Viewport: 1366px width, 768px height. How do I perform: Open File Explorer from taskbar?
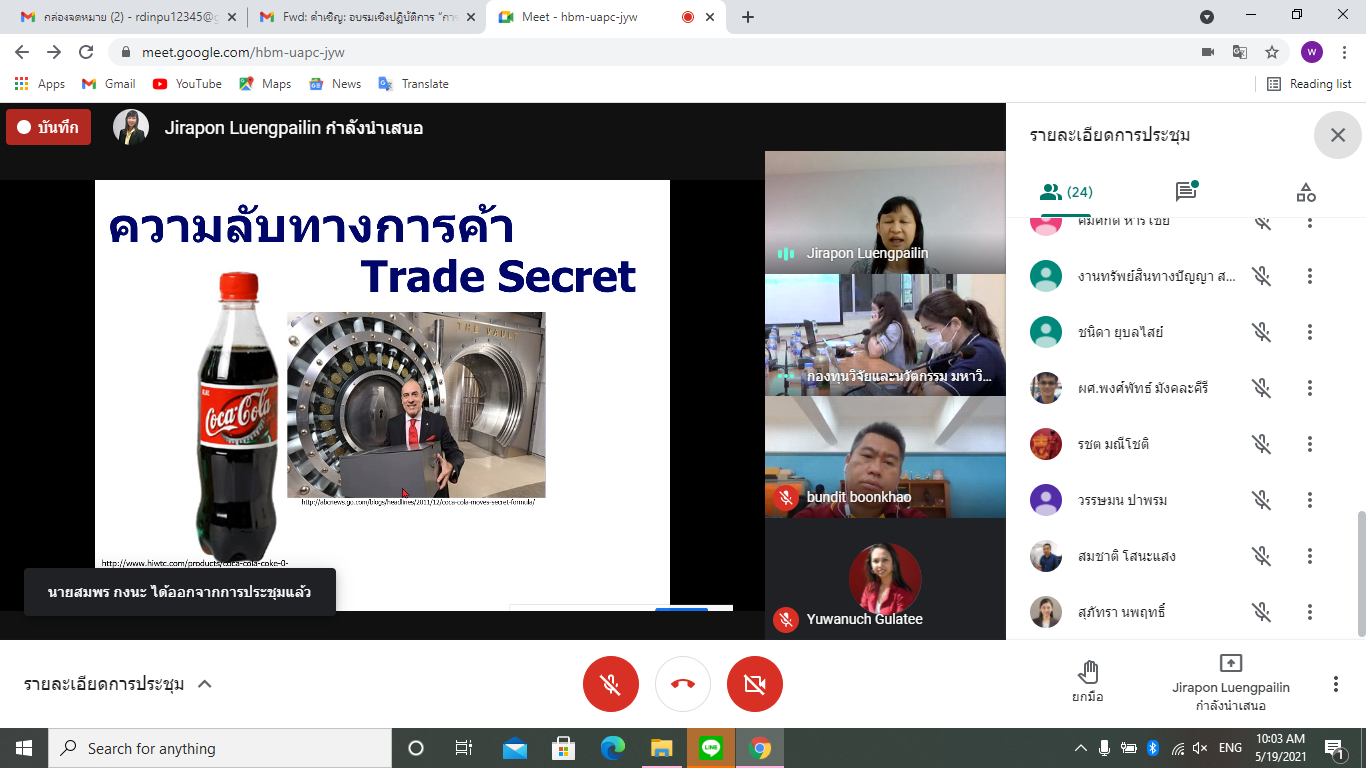click(662, 748)
